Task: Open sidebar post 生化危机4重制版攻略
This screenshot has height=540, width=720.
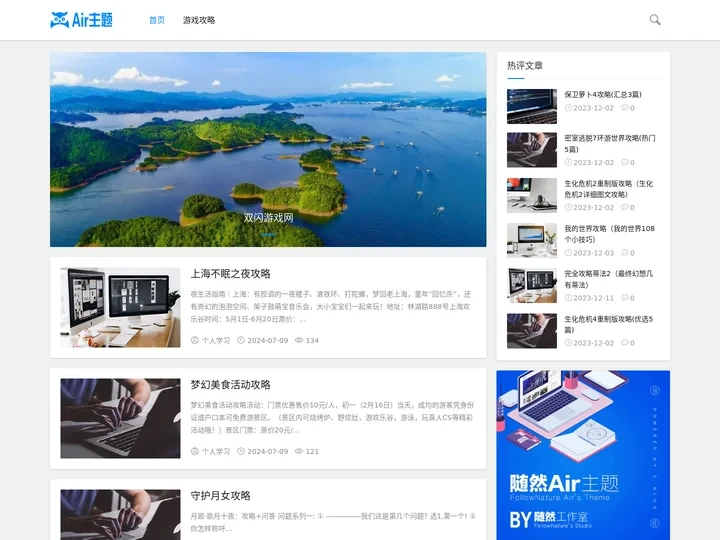Action: 608,324
